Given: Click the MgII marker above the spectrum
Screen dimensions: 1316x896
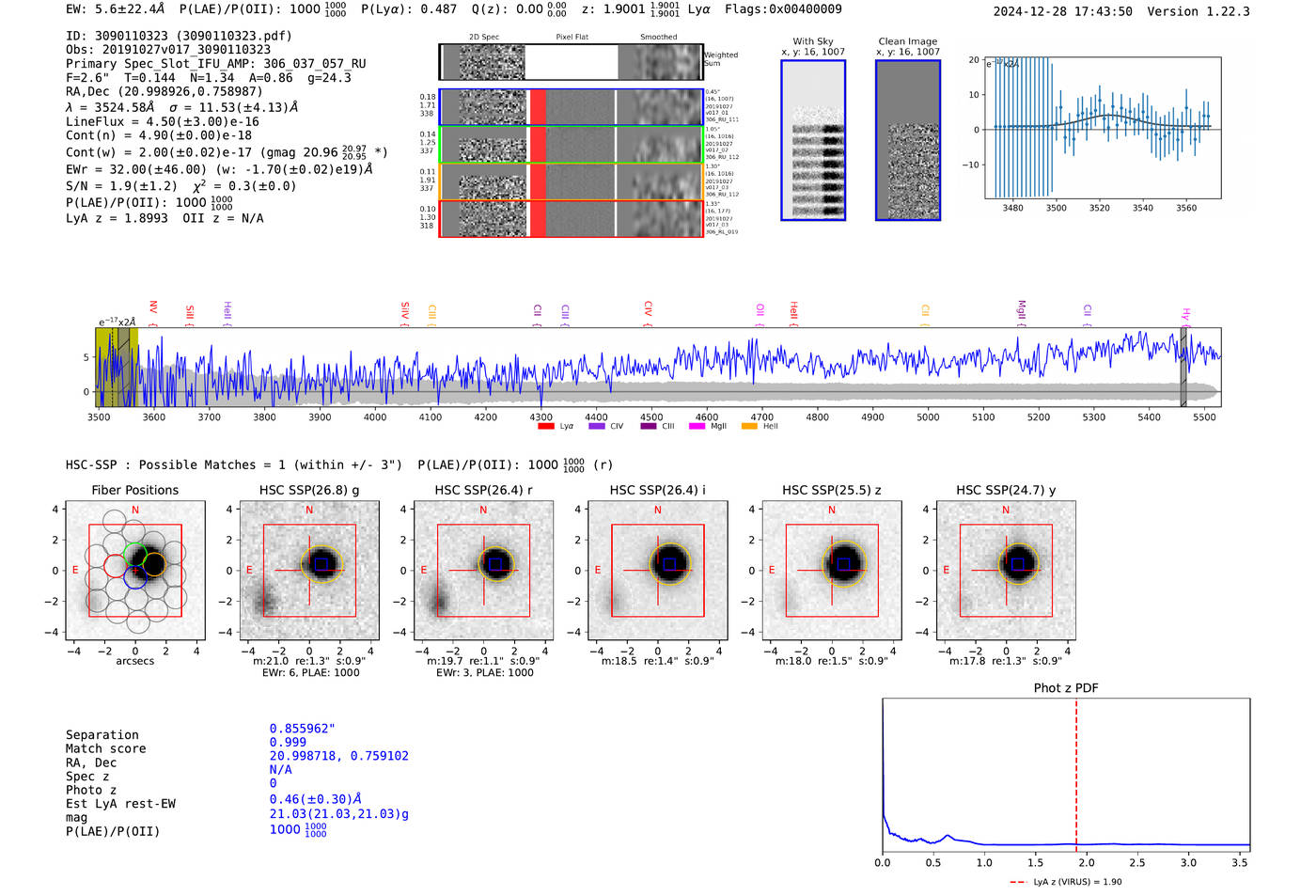Looking at the screenshot, I should (x=1022, y=312).
